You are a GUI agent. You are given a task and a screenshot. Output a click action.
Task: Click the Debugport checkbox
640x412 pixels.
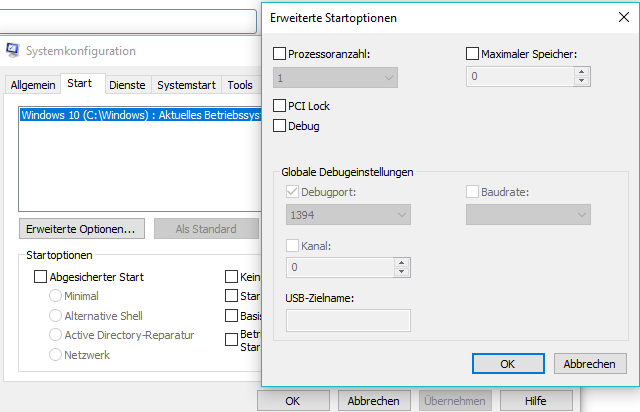292,192
